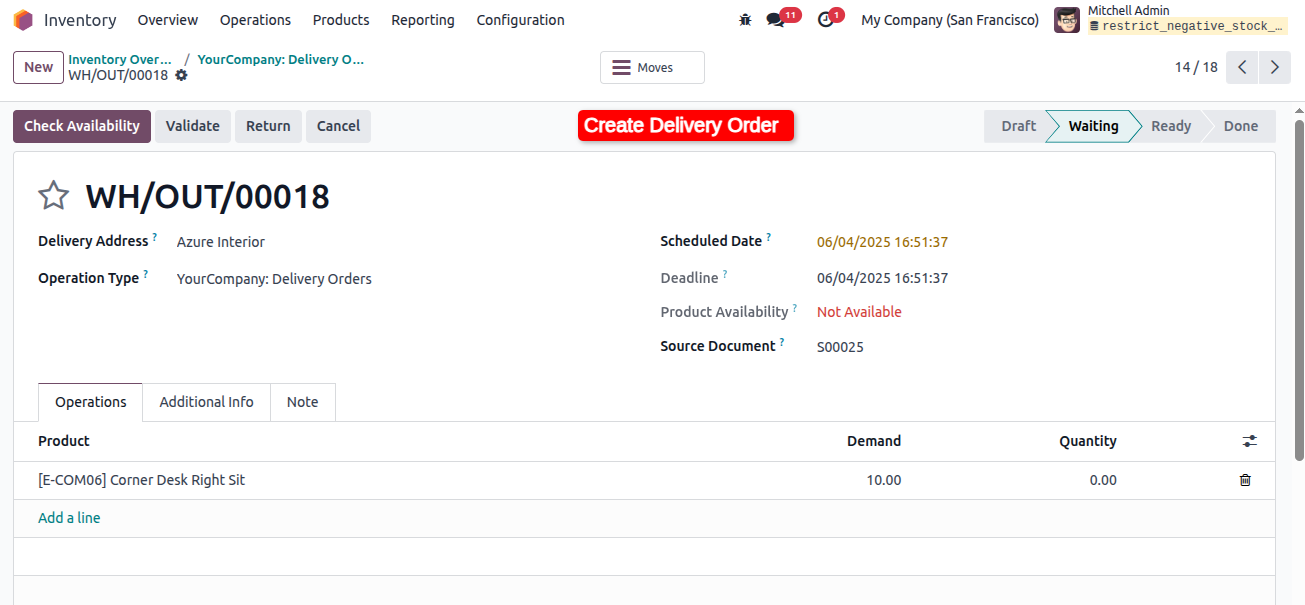This screenshot has width=1305, height=605.
Task: Delete the Corner Desk Right Sit line
Action: coord(1245,480)
